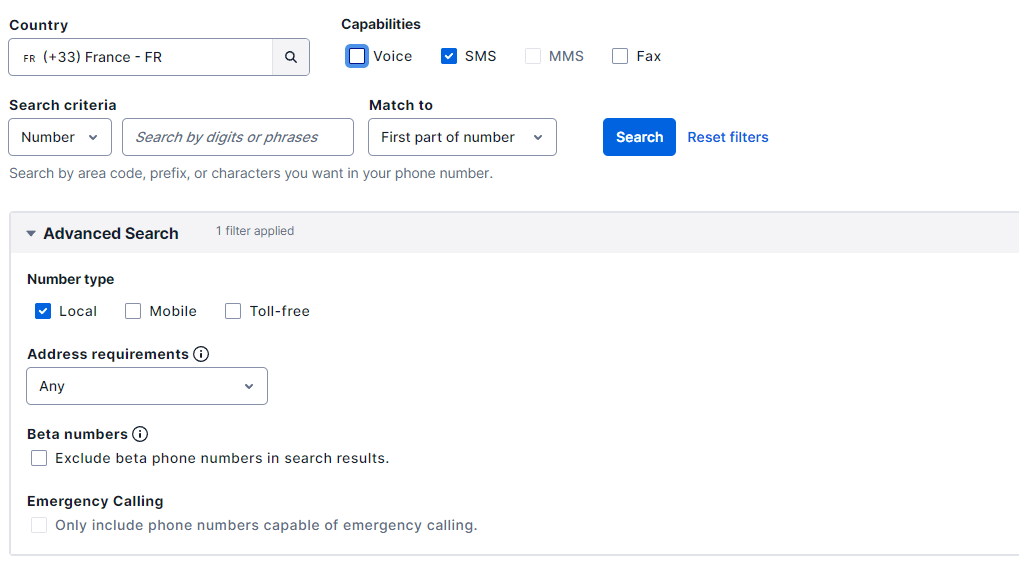Check the emergency calling only checkbox
Viewport: 1019px width, 564px height.
(x=39, y=525)
